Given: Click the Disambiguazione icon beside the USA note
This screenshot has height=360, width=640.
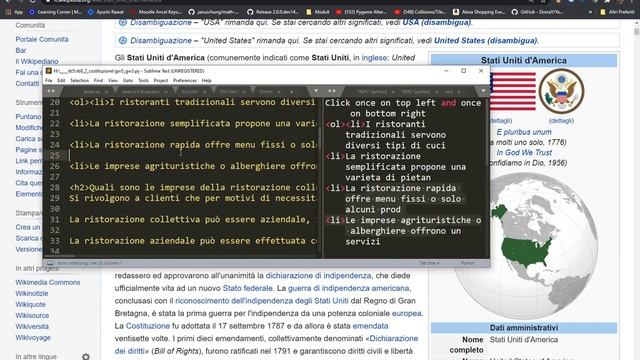Looking at the screenshot, I should (122, 22).
